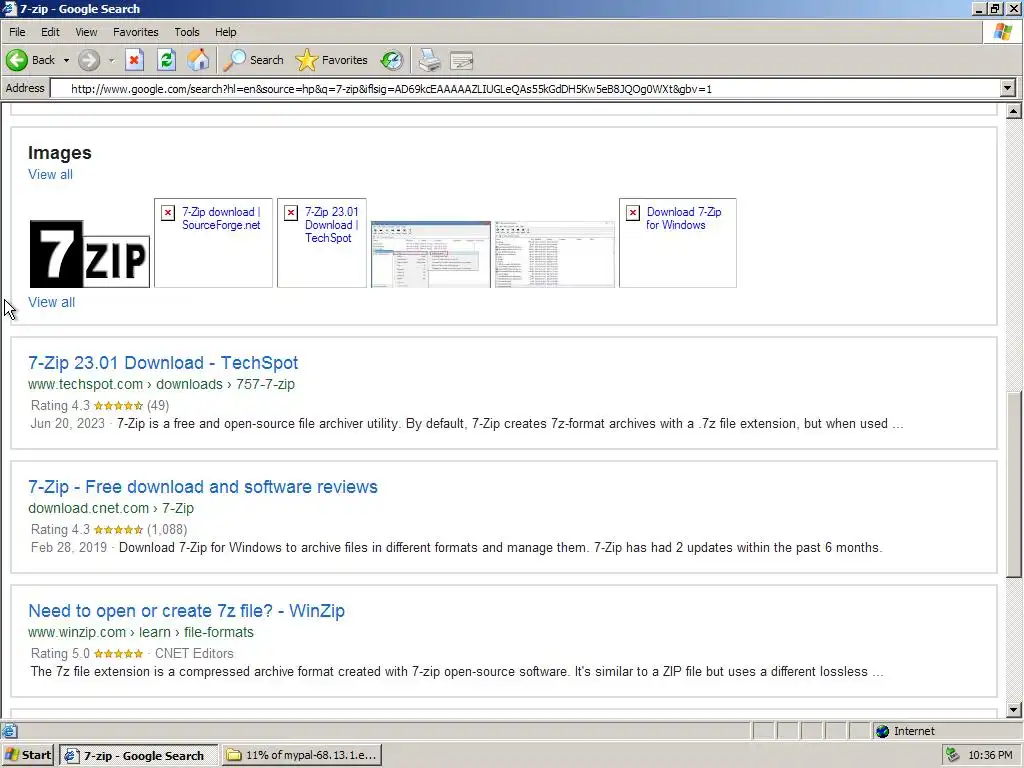Open the Search pane magnifier icon
Image resolution: width=1024 pixels, height=768 pixels.
pos(253,60)
